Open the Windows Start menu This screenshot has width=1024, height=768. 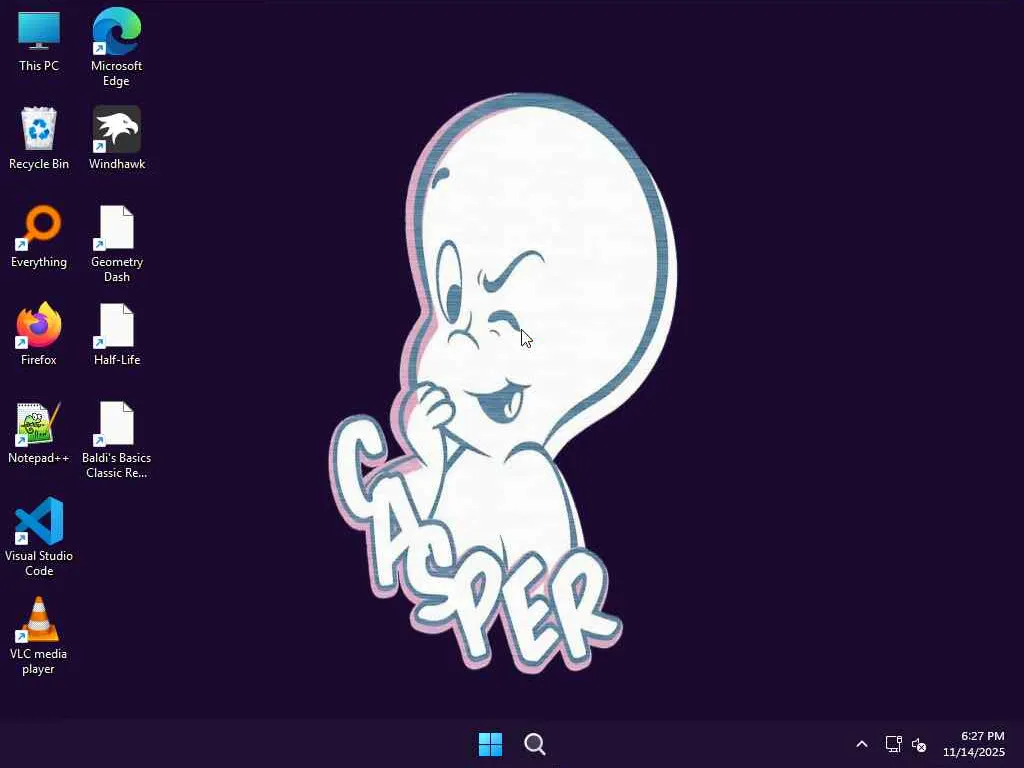click(490, 744)
